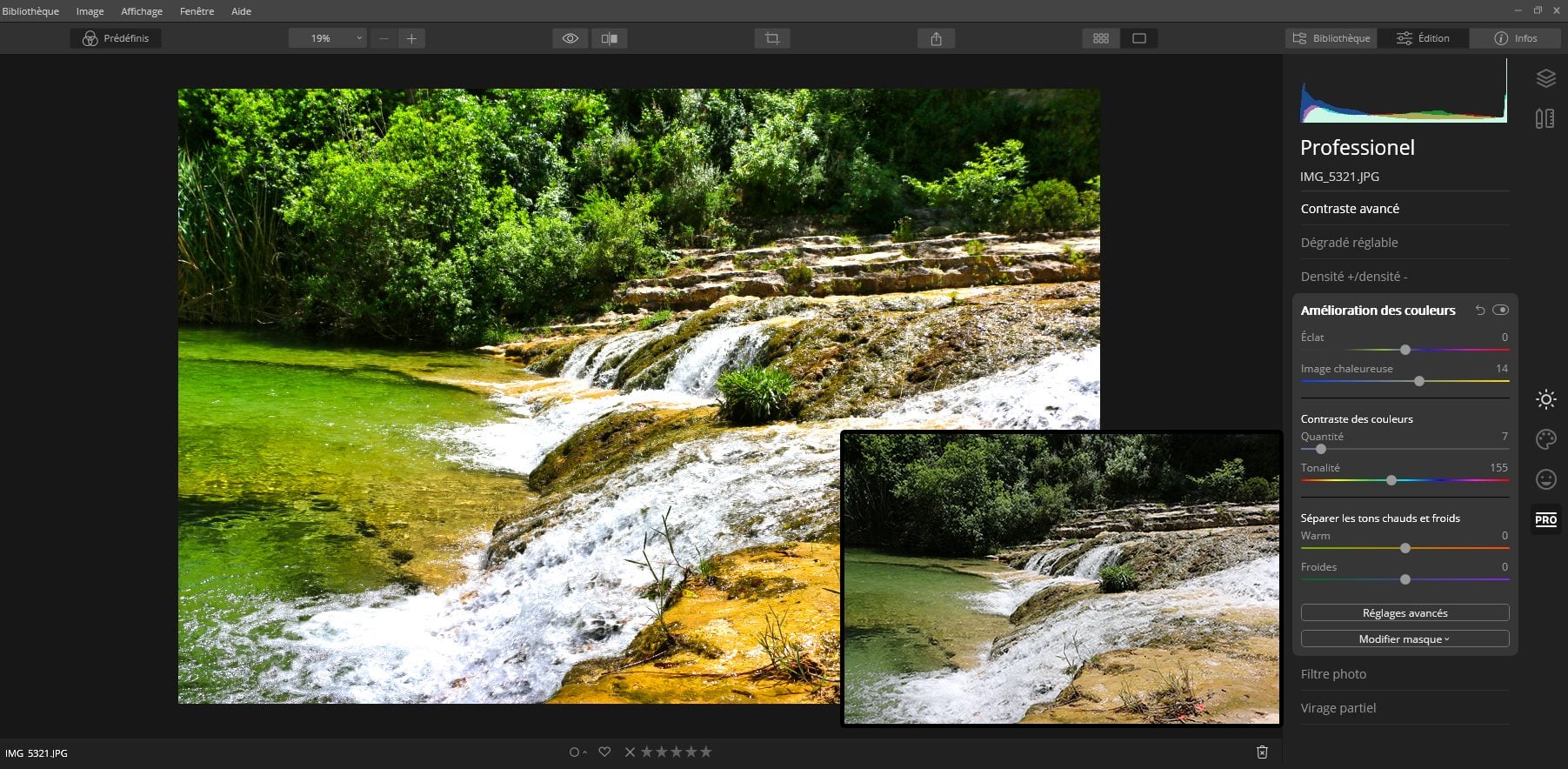Select the Creative palette icon
1568x769 pixels.
pos(1545,439)
